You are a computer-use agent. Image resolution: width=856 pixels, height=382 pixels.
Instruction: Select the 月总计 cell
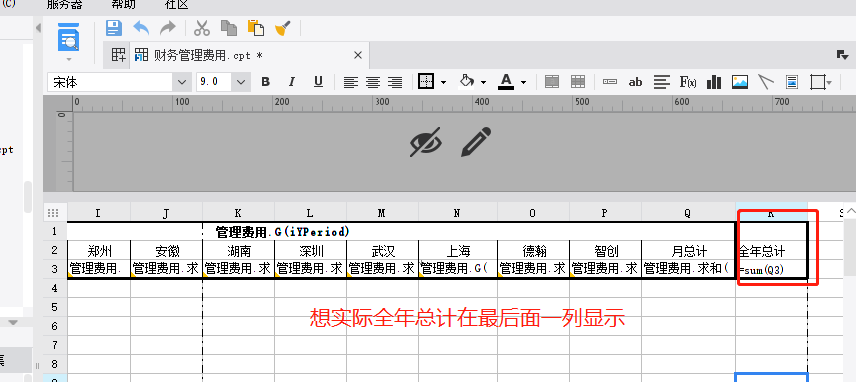[688, 251]
